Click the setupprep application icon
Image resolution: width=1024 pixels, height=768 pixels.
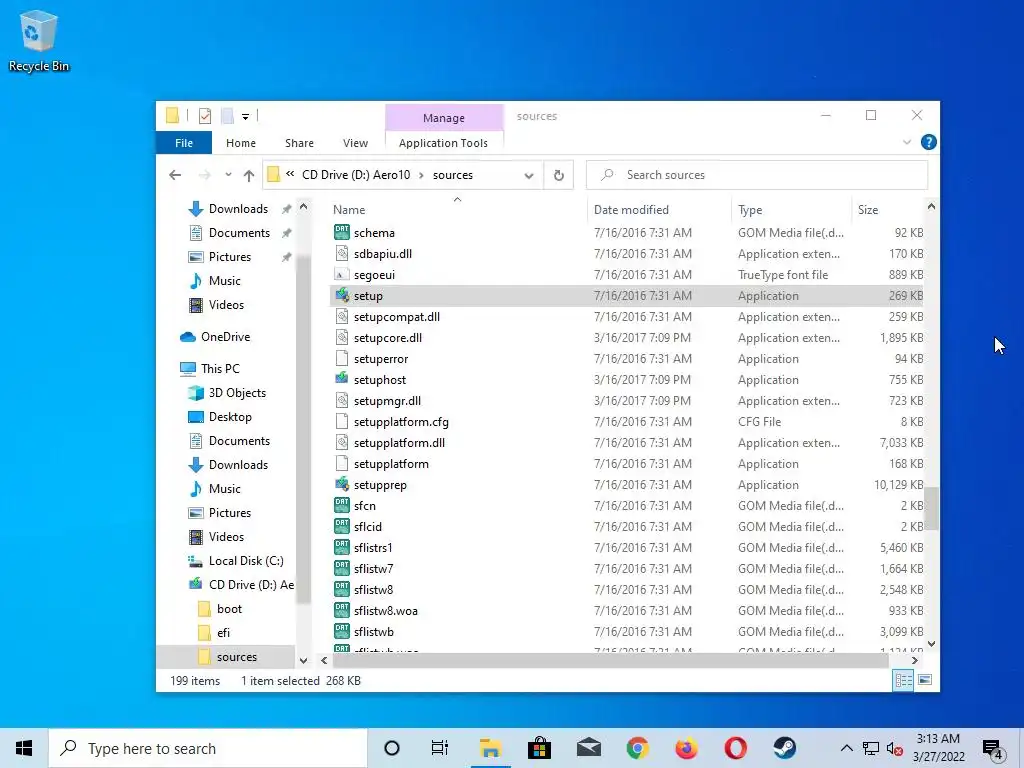342,484
